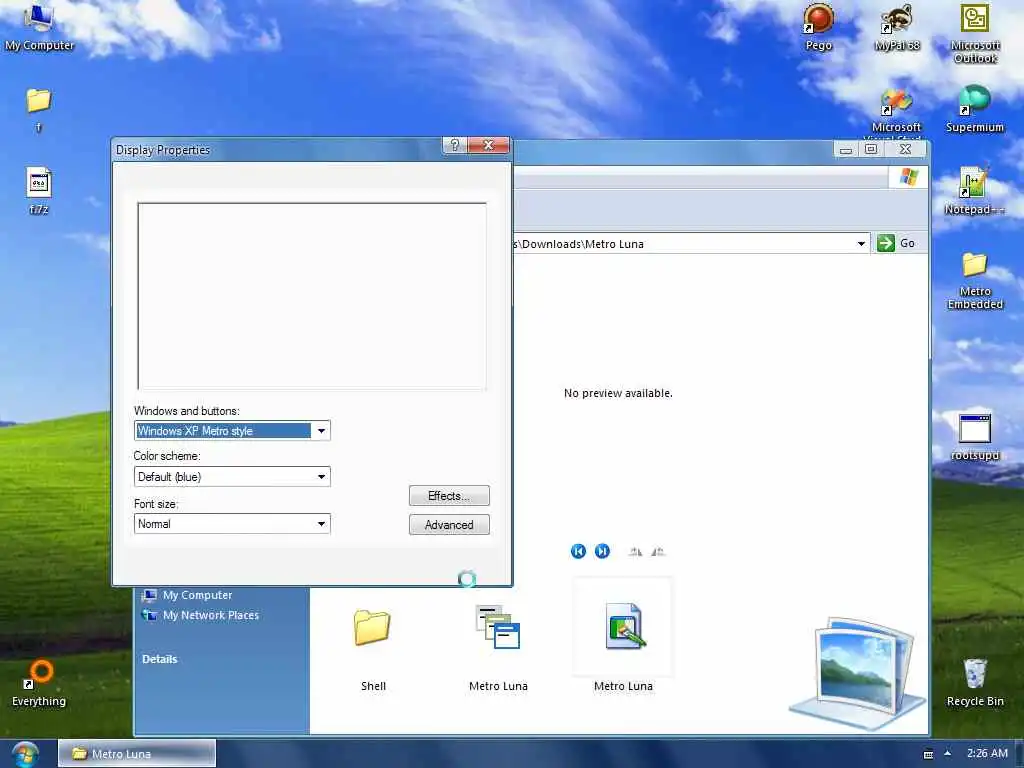Click the Effects... button

pyautogui.click(x=449, y=496)
